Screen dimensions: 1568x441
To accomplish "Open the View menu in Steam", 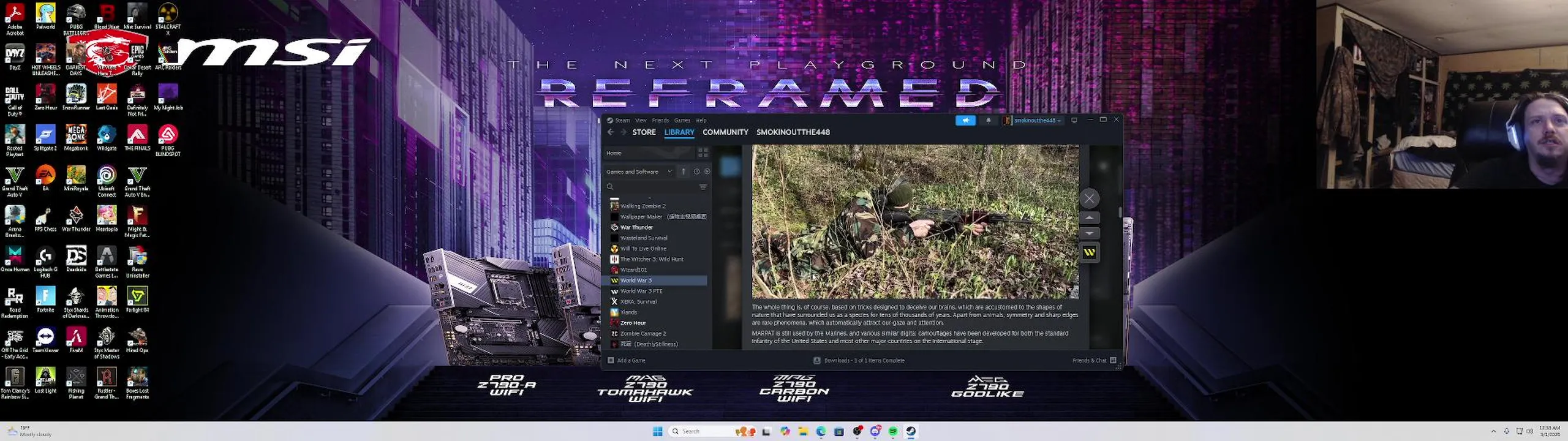I will click(641, 121).
